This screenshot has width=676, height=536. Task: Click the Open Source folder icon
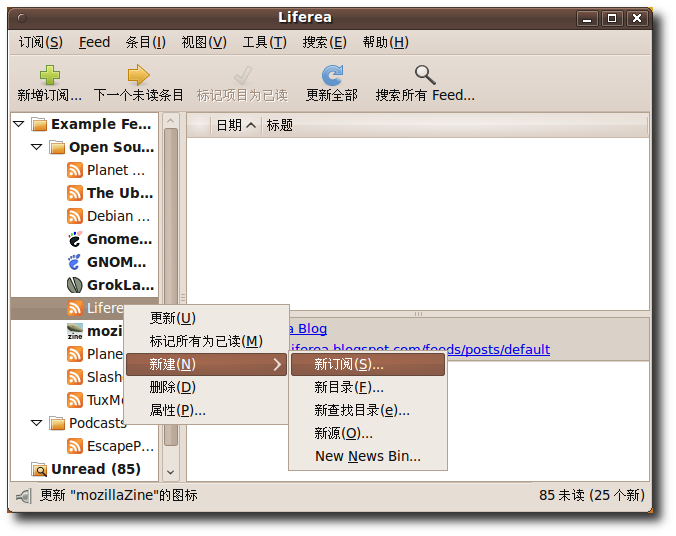coord(57,147)
